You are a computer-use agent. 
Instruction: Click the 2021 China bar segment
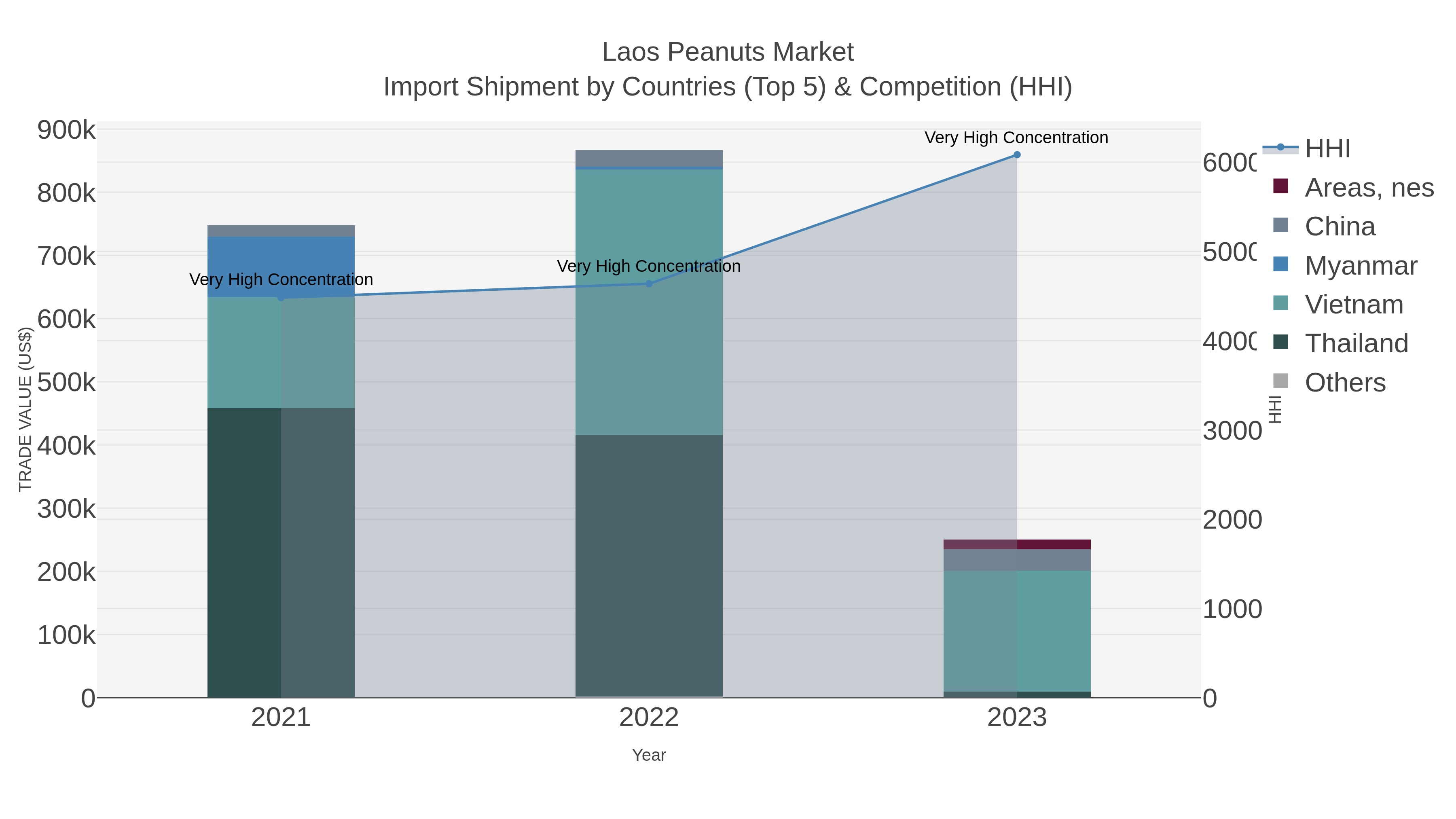coord(281,231)
